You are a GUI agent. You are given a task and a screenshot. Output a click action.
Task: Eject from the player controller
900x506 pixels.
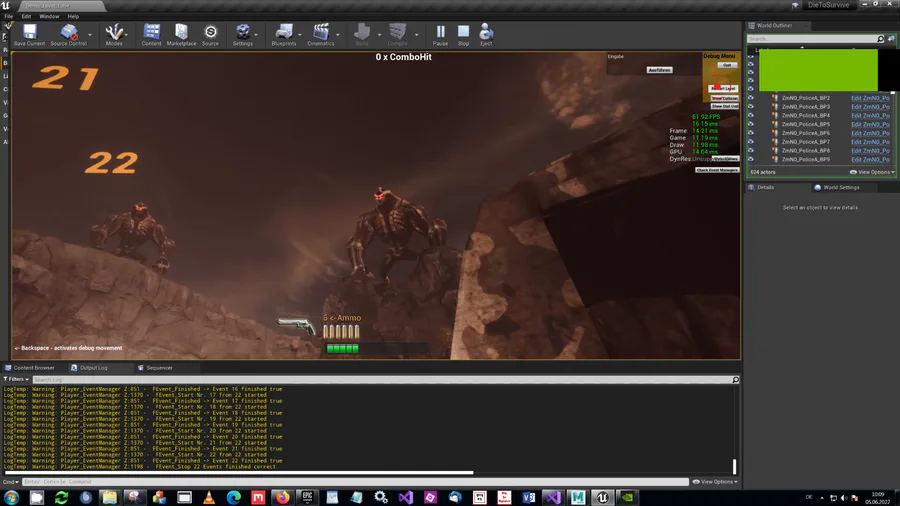click(486, 34)
